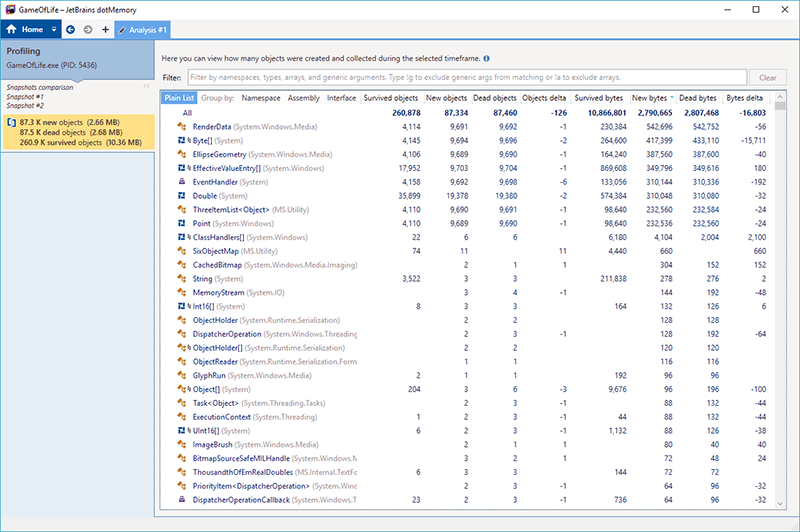Click the info icon beside Snapshots comparison
The image size is (800, 532).
pos(147,87)
